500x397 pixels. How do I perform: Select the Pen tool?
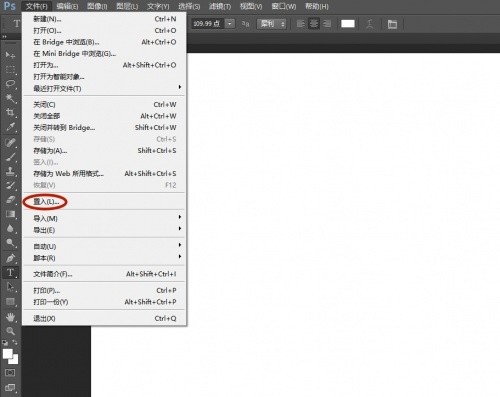point(11,258)
